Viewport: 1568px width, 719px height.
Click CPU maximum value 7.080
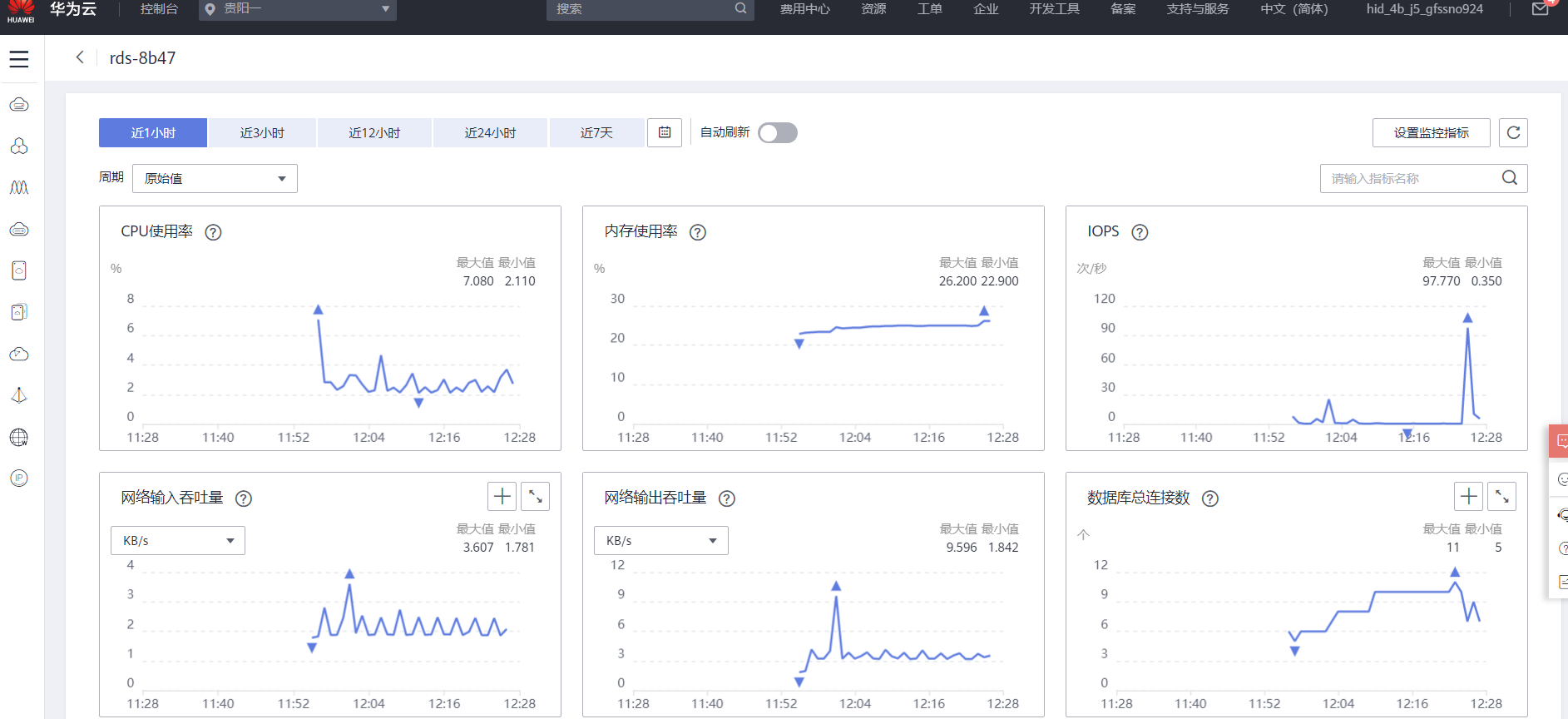478,281
